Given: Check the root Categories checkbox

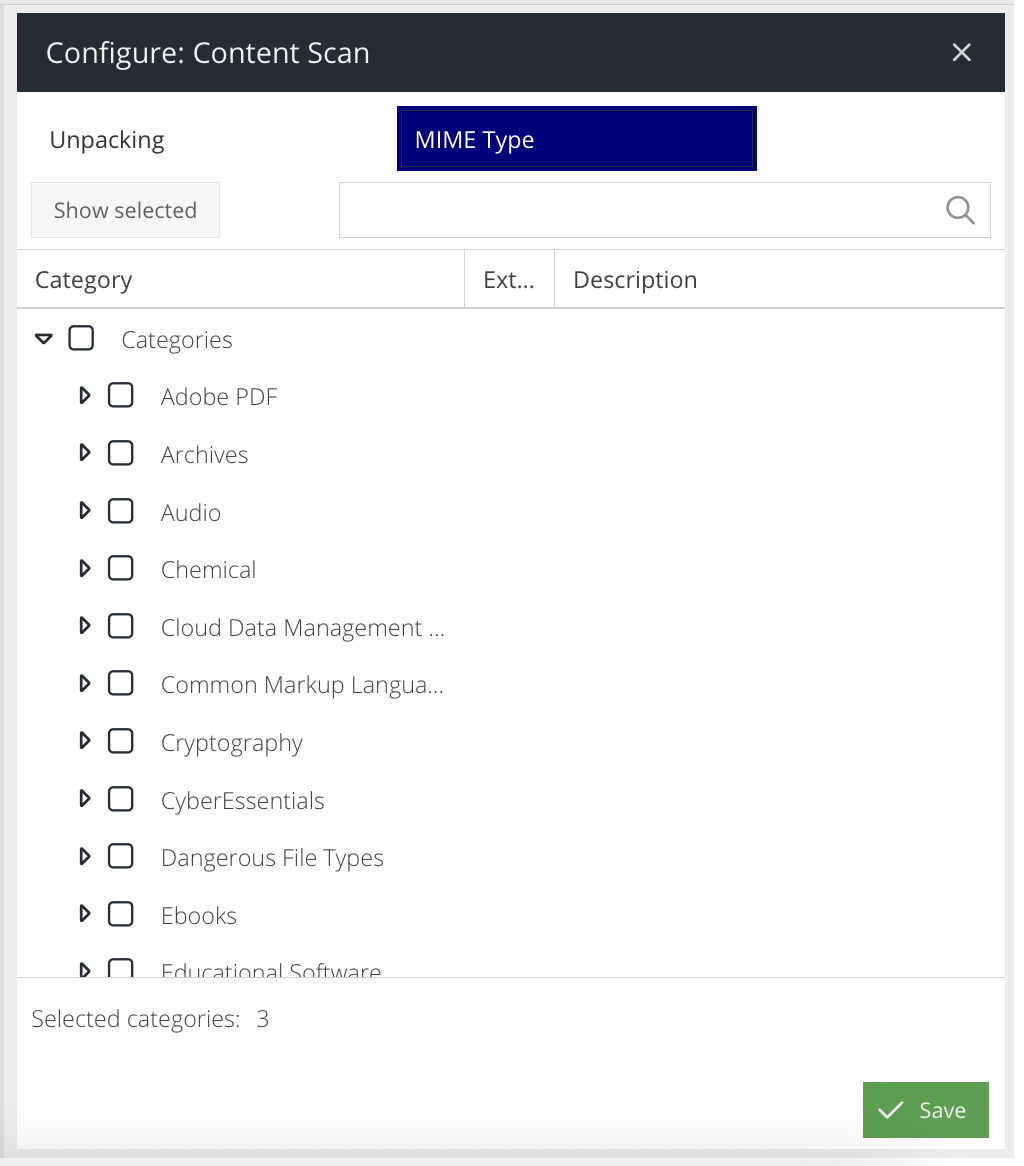Looking at the screenshot, I should coord(81,338).
